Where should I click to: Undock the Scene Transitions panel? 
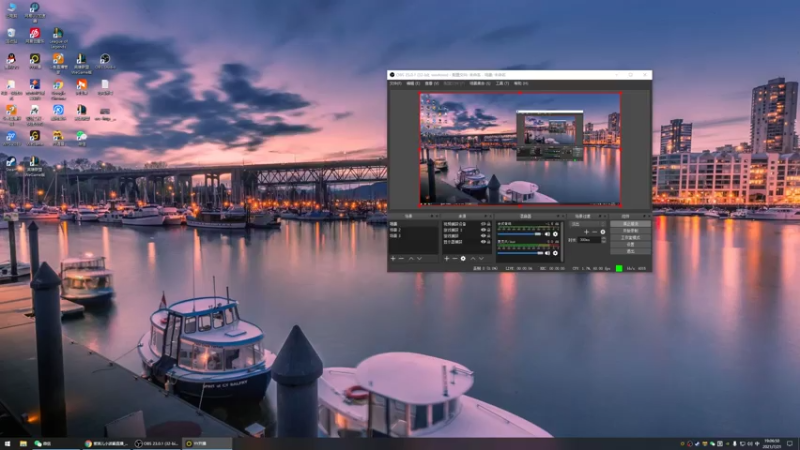point(600,216)
